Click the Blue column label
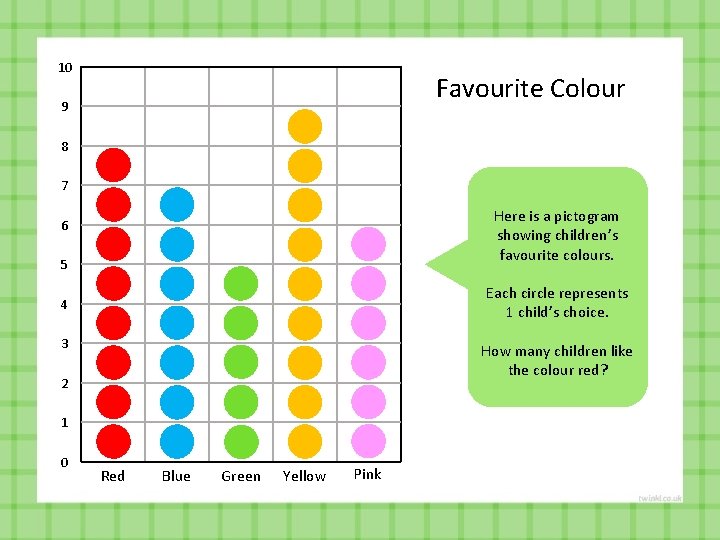This screenshot has height=540, width=720. point(176,476)
